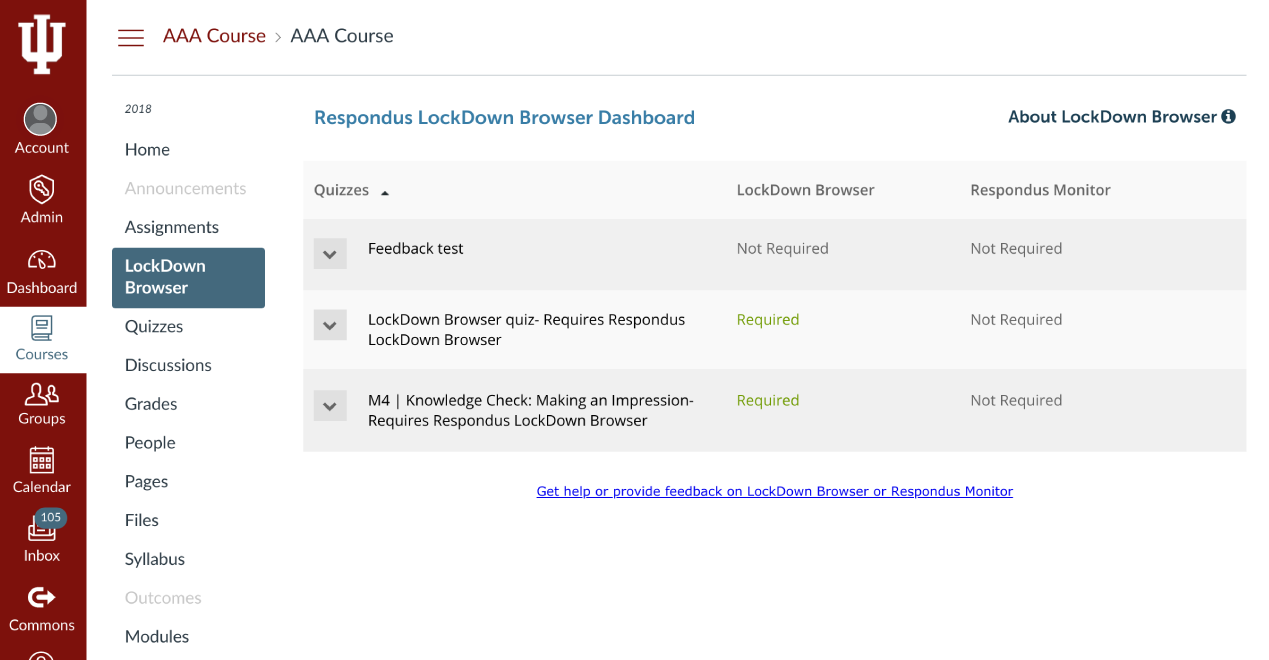
Task: Click Feedback test LockDown Browser Not Required
Action: [783, 249]
